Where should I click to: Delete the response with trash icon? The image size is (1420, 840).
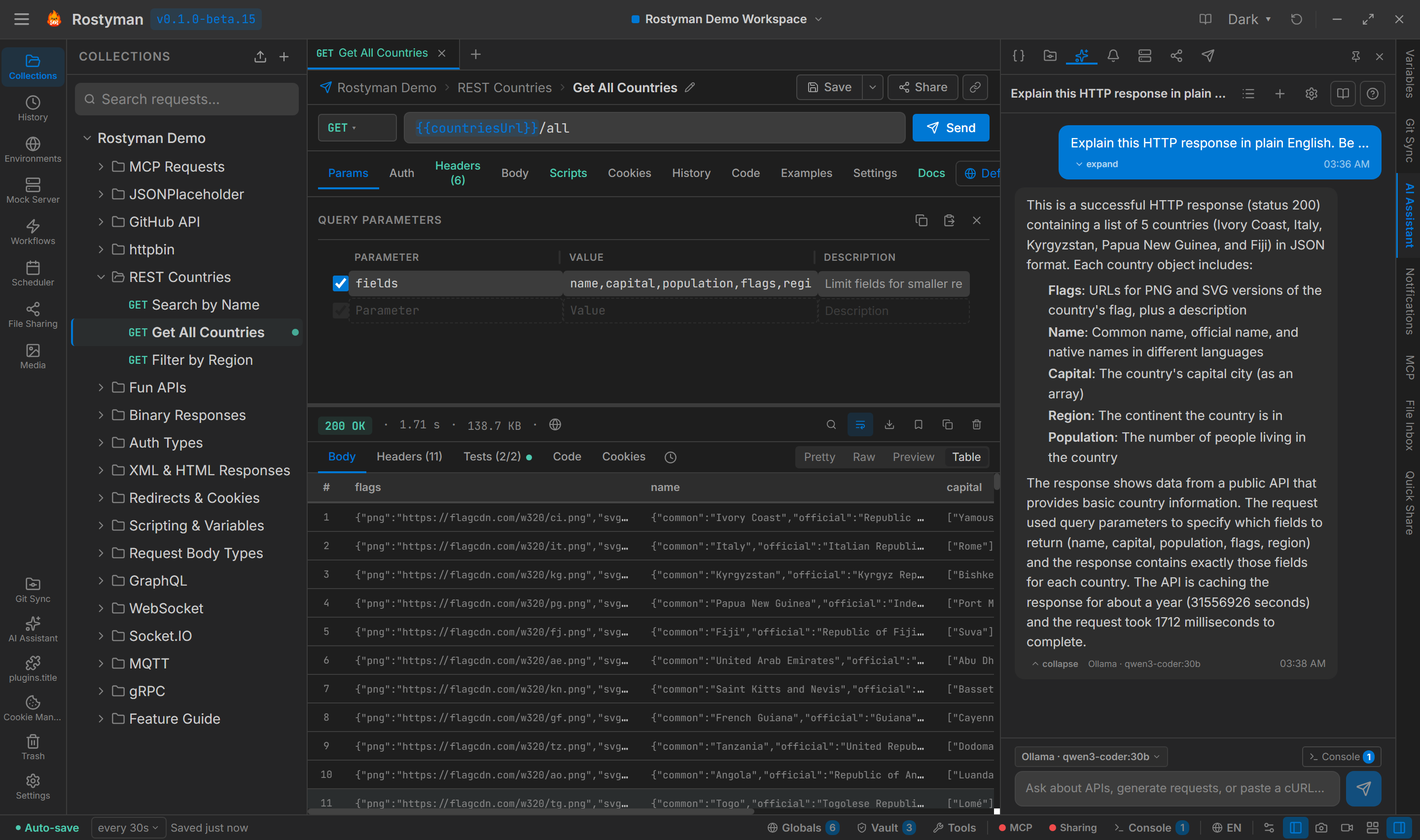click(976, 424)
